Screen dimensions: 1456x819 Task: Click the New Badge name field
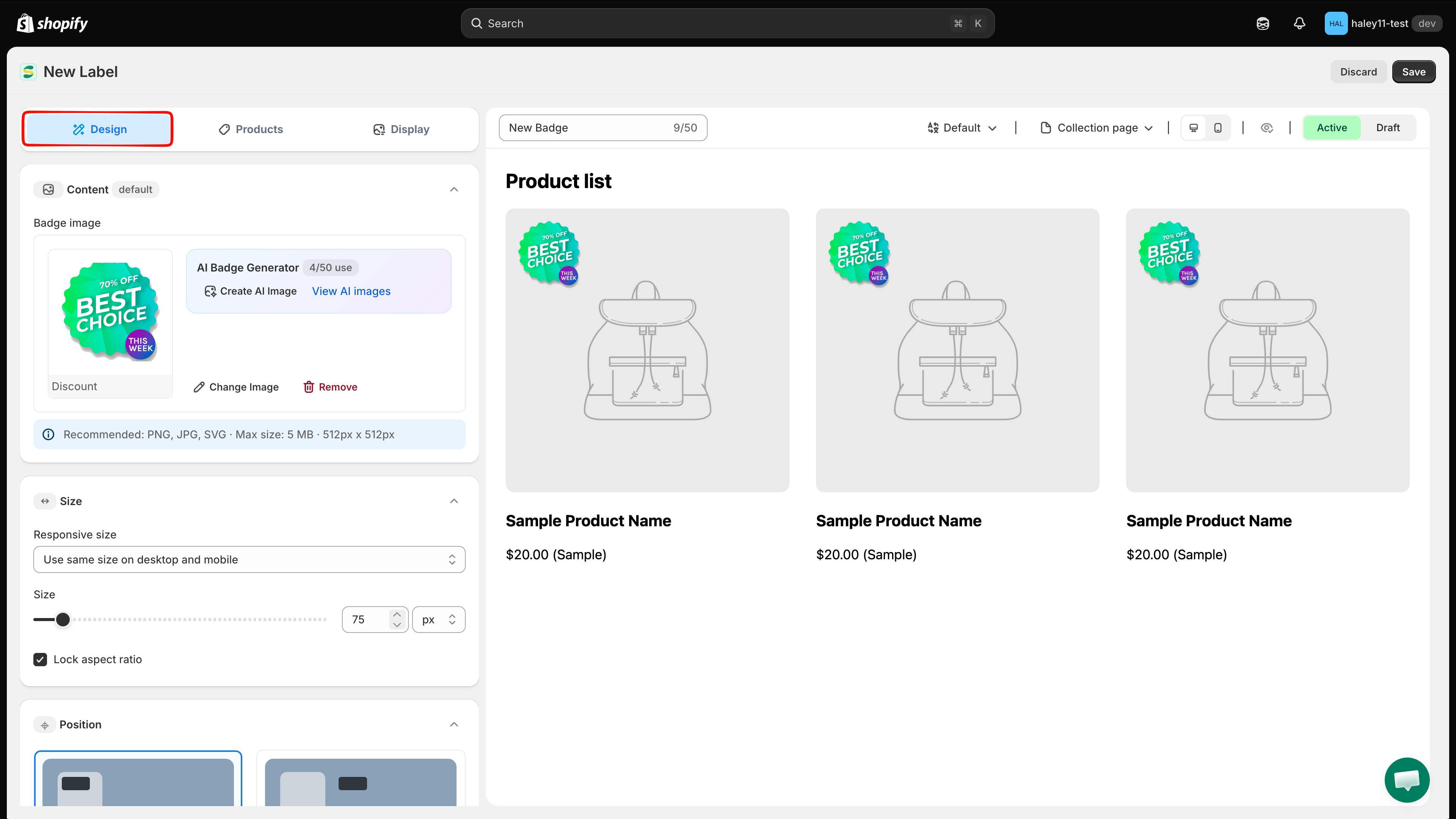click(602, 128)
